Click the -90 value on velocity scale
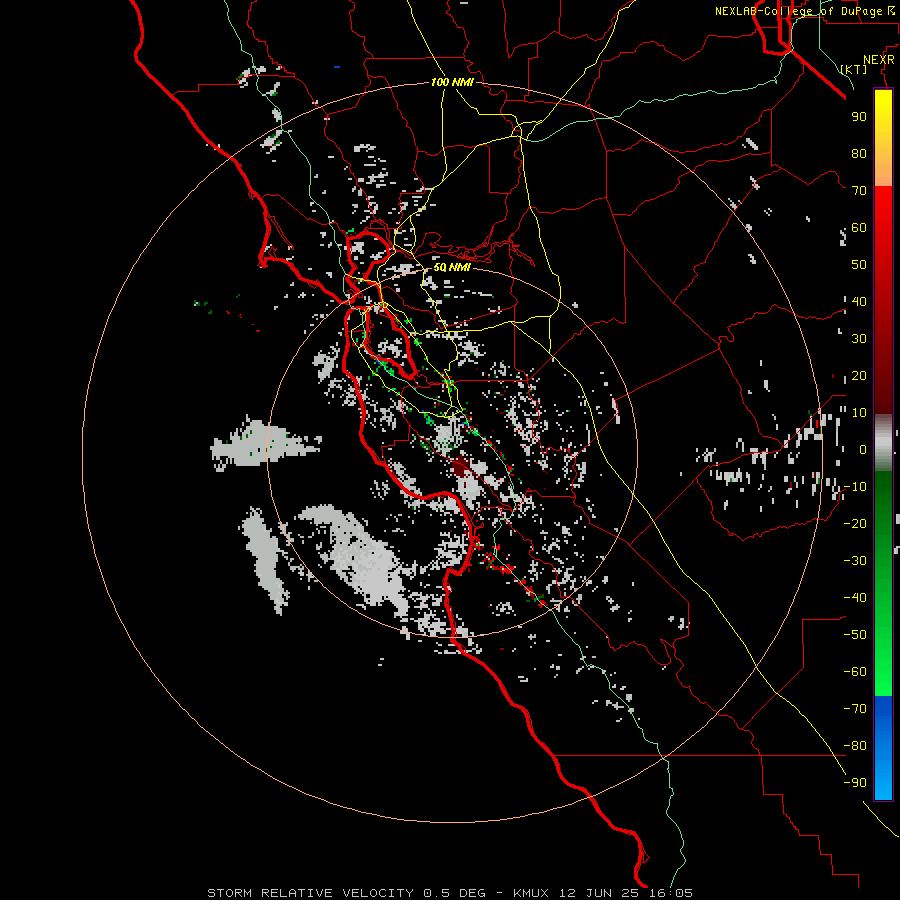The height and width of the screenshot is (900, 900). point(855,782)
